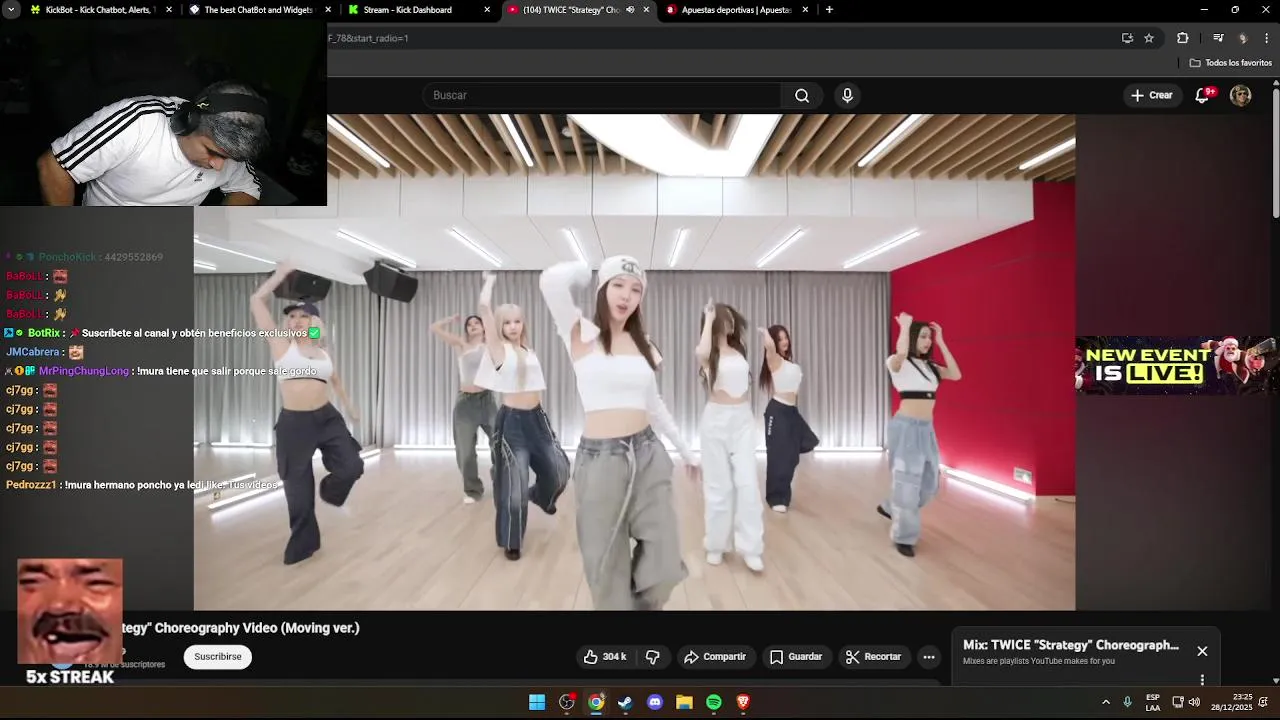This screenshot has height=720, width=1280.
Task: Open media controls in browser toolbar
Action: [x=1218, y=38]
